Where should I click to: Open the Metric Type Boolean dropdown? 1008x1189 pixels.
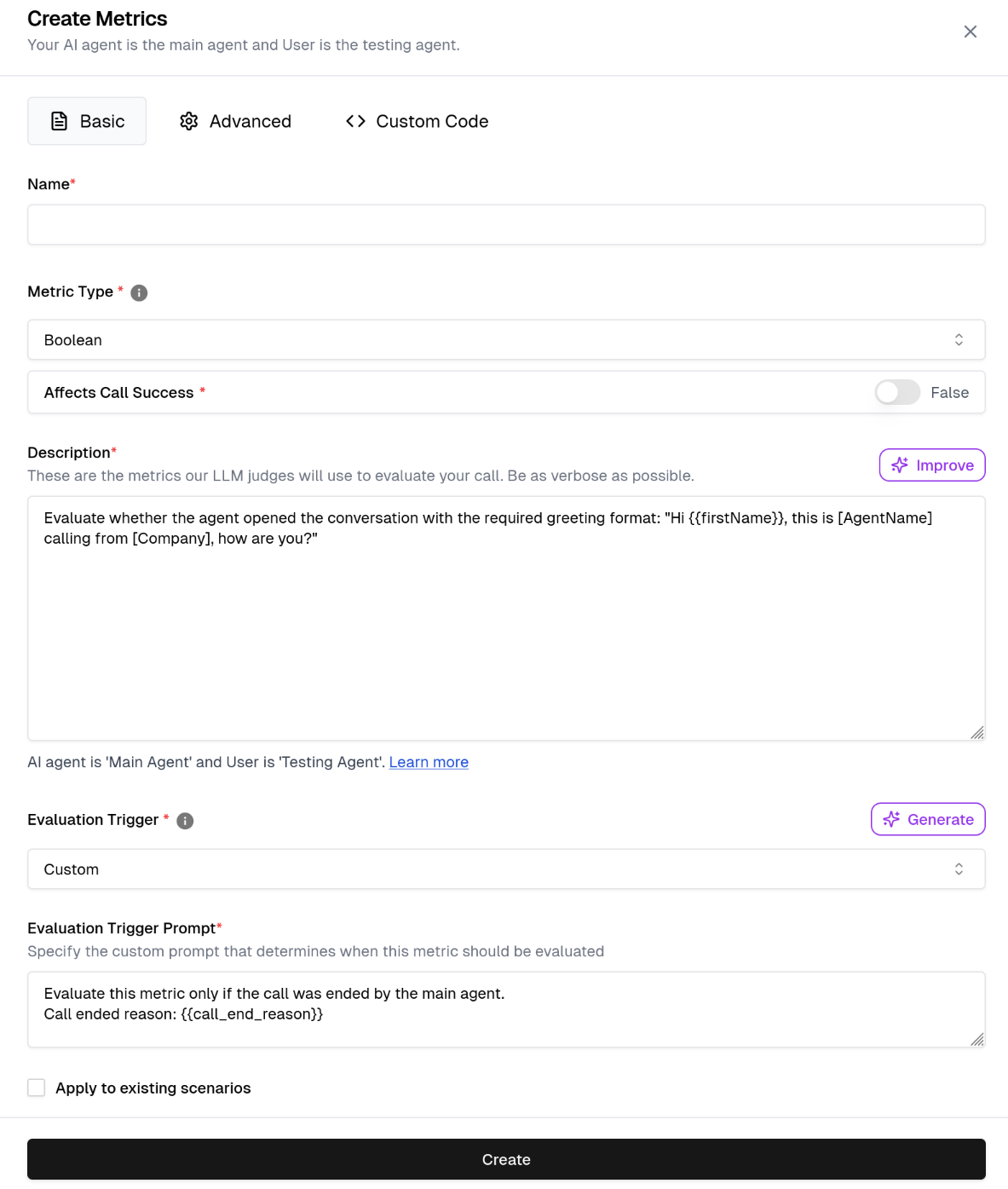coord(506,340)
